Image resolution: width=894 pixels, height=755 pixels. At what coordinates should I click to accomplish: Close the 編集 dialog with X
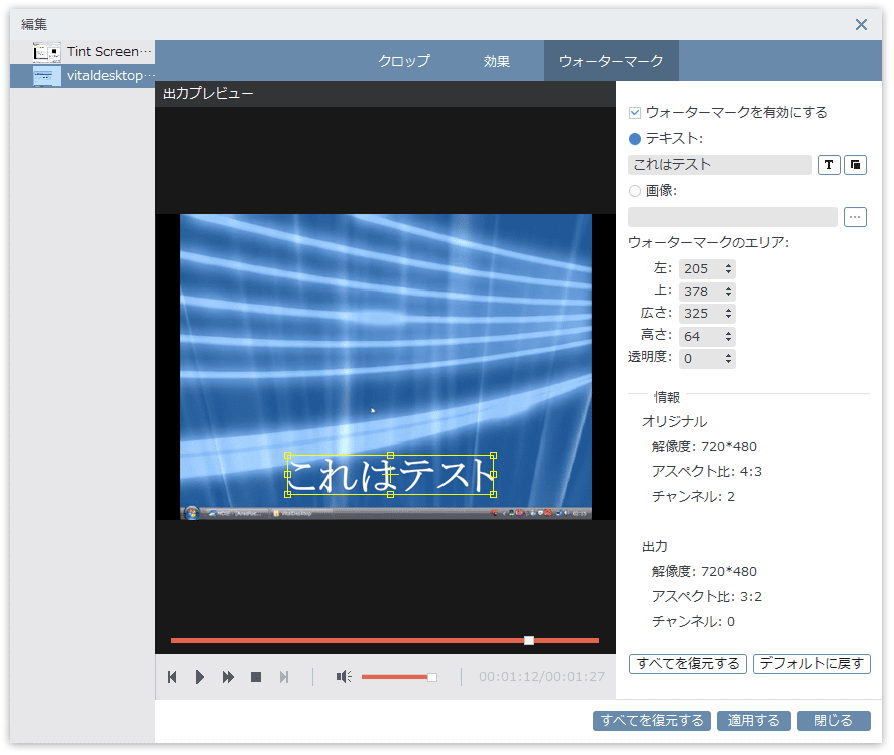coord(861,25)
